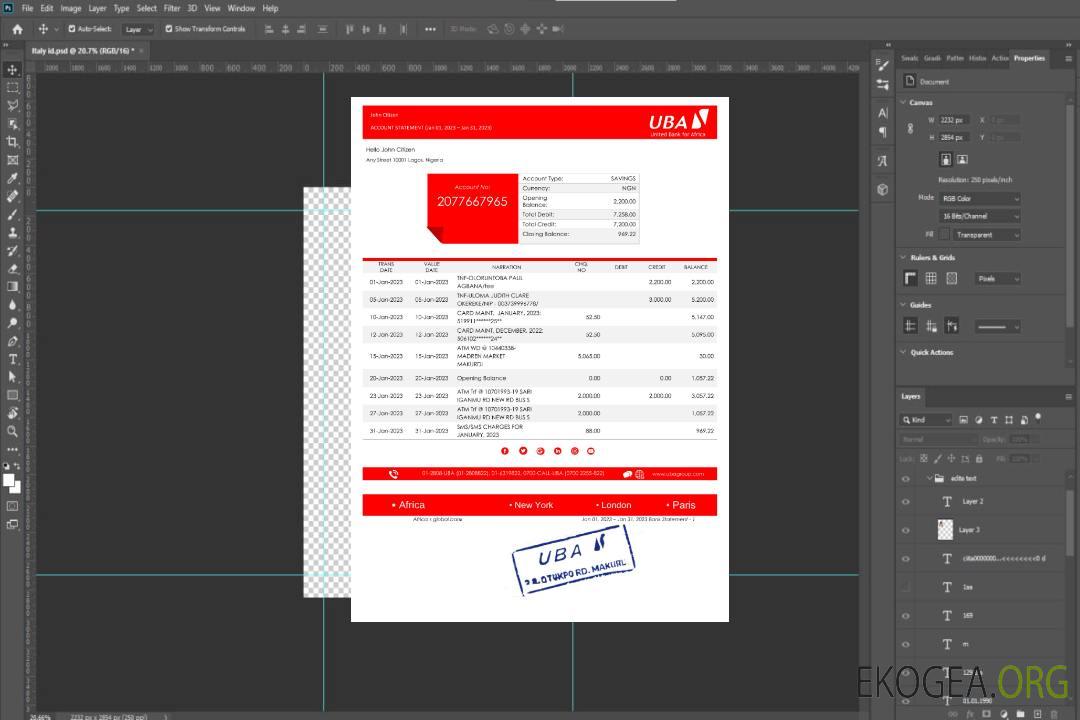Select the Hand tool
Screen dimensions: 1080x720
point(12,413)
